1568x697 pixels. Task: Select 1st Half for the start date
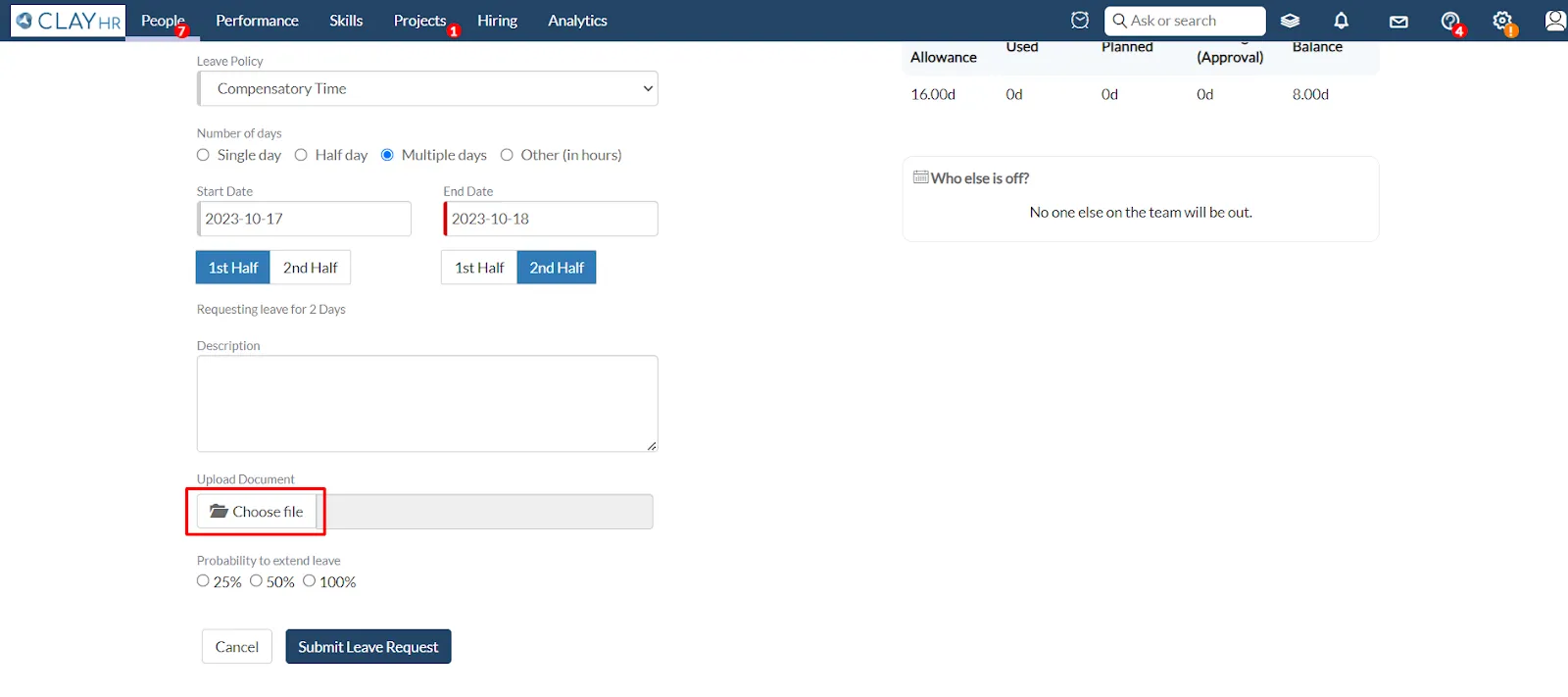(x=233, y=268)
